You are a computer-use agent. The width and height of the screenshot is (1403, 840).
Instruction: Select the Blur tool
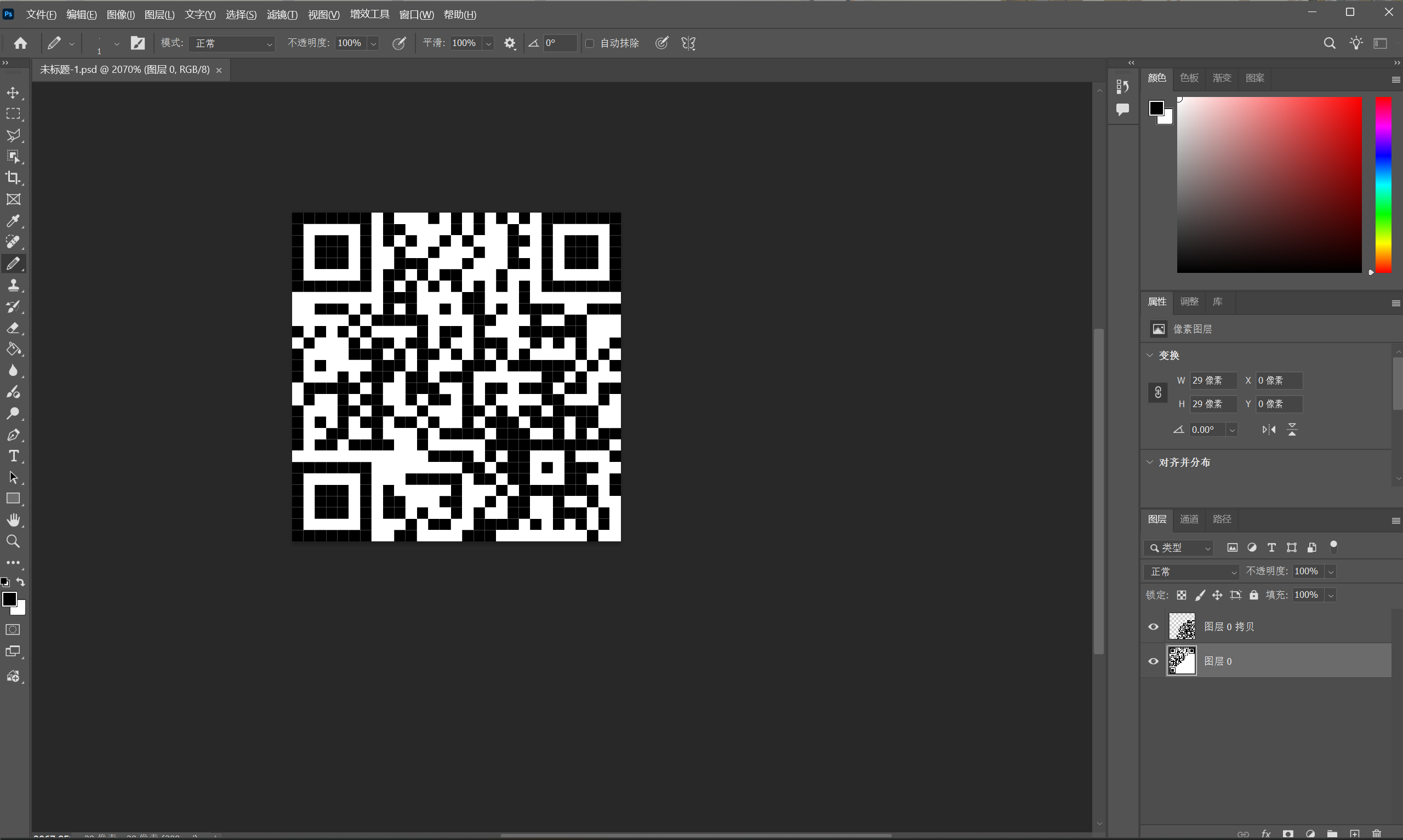[x=13, y=371]
